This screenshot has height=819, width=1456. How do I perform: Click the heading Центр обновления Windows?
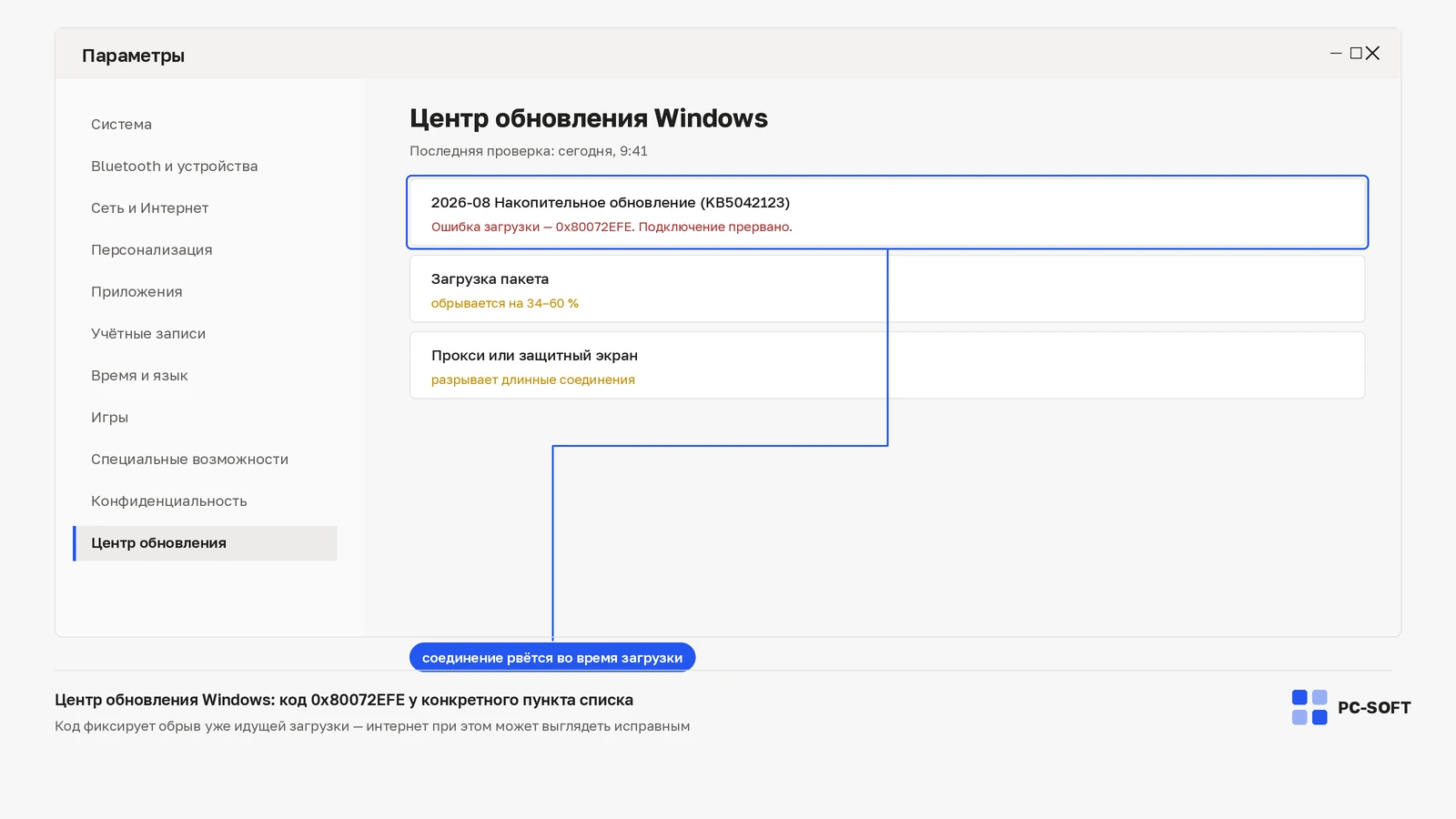pos(589,118)
